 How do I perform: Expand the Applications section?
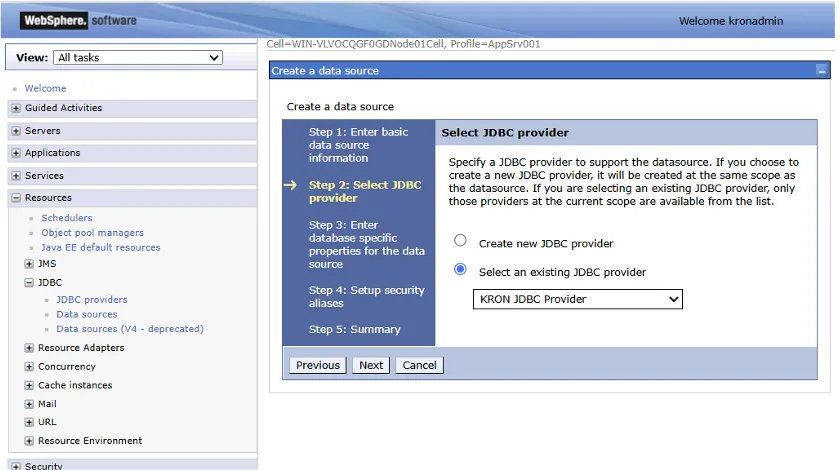click(x=16, y=153)
